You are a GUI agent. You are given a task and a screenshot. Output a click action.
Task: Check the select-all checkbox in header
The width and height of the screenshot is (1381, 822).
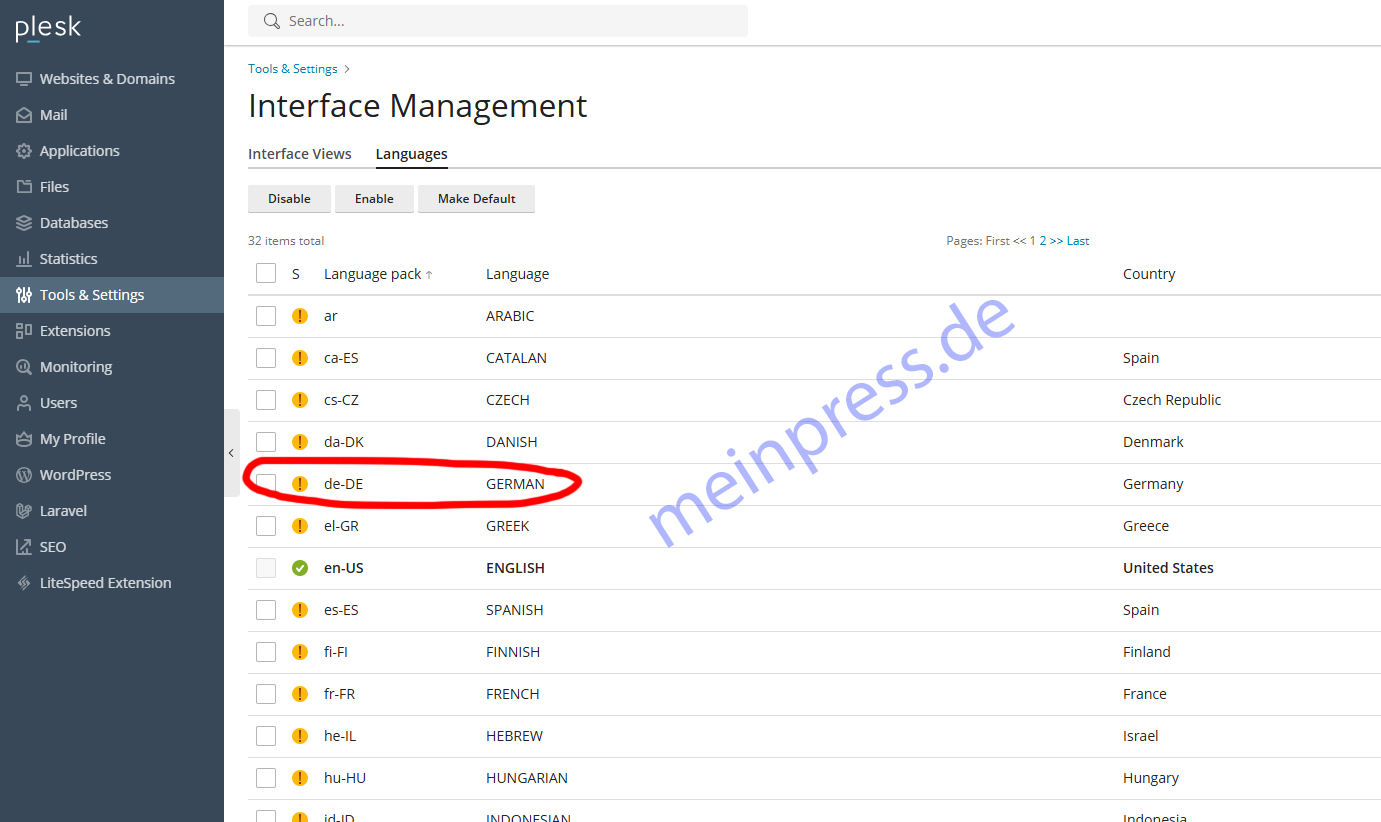click(x=266, y=274)
